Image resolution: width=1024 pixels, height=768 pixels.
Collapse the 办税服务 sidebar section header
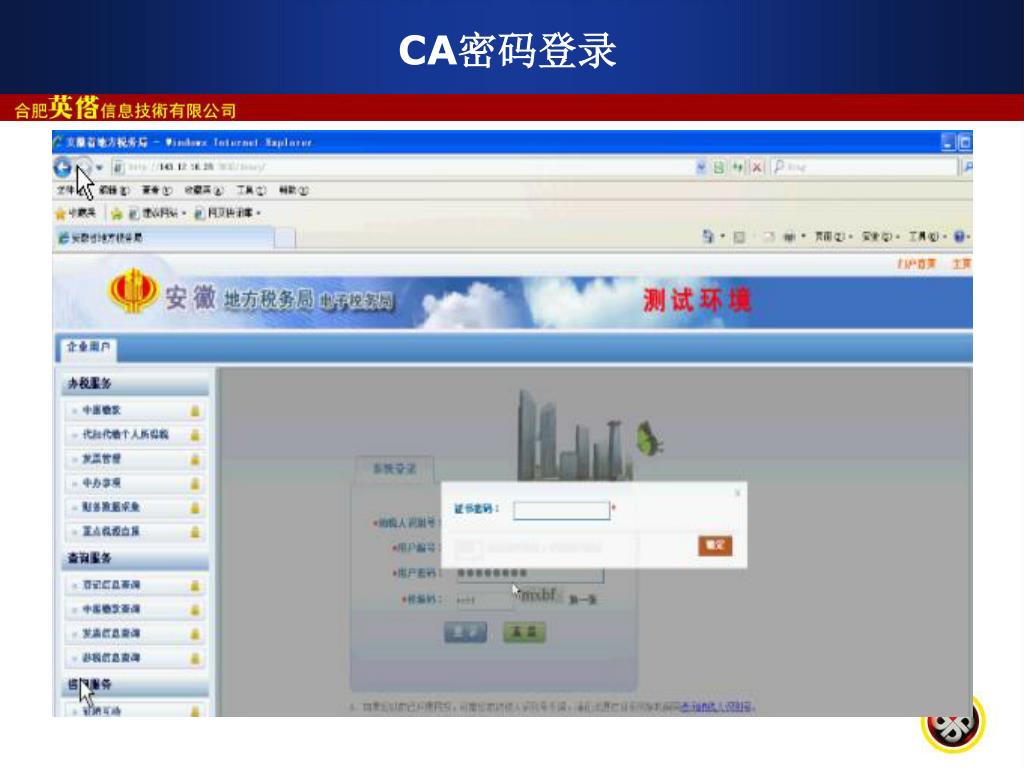(x=136, y=384)
